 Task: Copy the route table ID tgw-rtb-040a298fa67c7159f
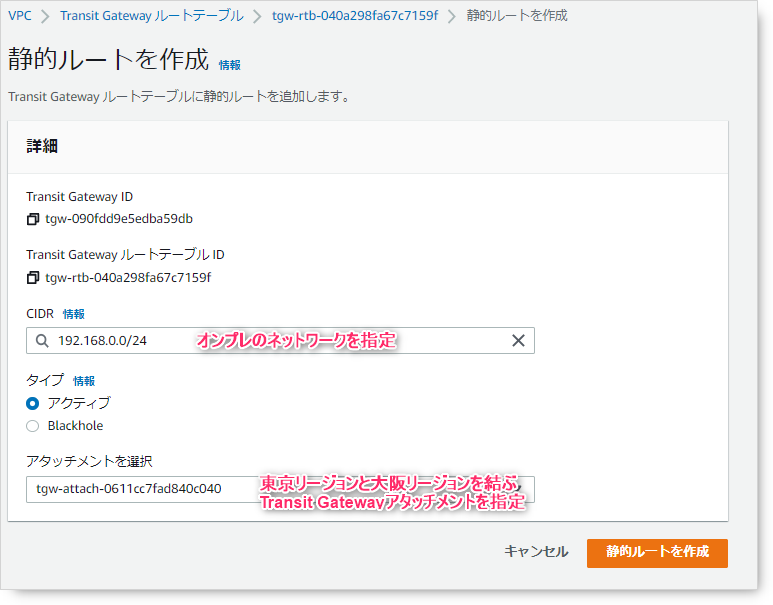point(33,278)
